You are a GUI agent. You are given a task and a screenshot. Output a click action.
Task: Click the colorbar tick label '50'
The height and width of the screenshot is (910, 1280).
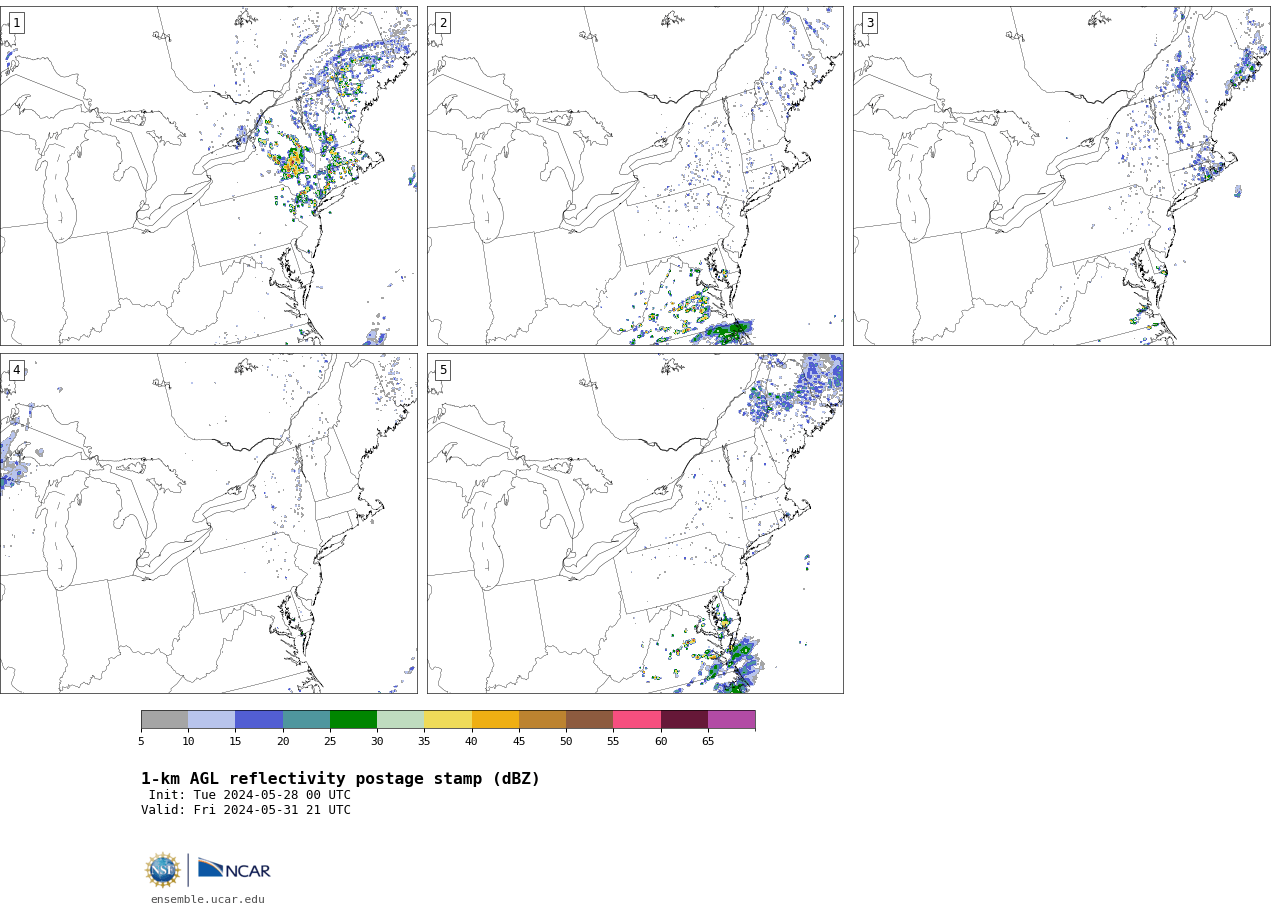tap(566, 741)
